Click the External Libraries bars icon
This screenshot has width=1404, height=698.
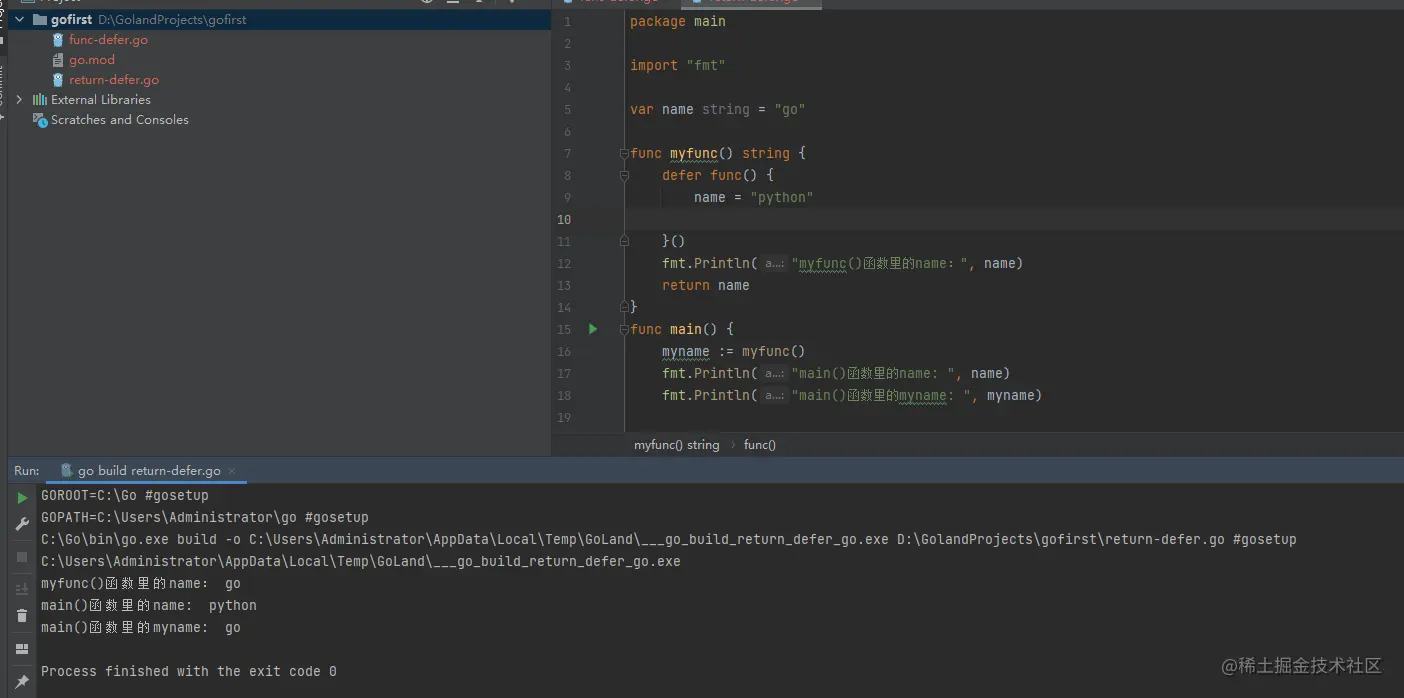click(x=40, y=100)
